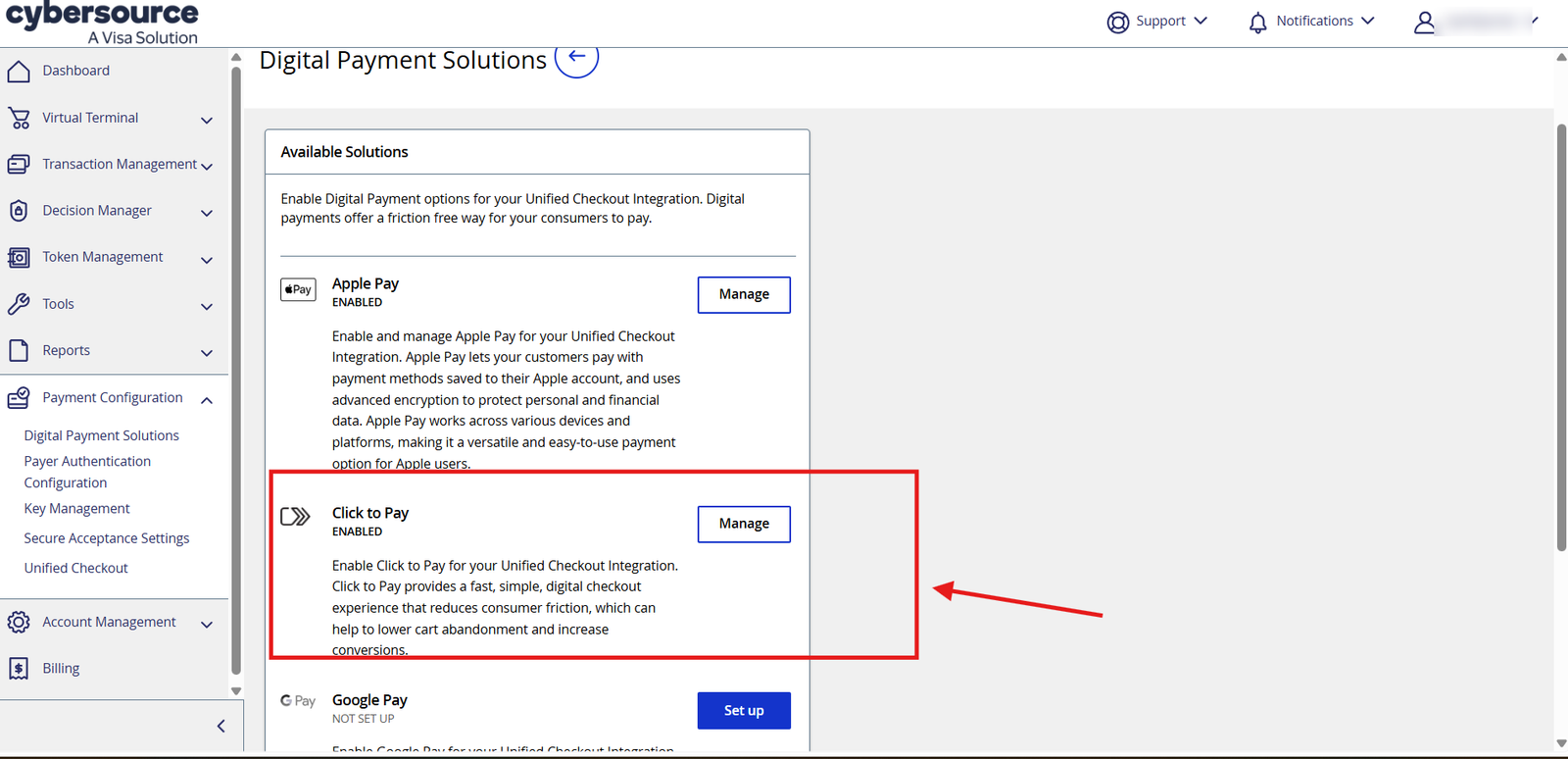The height and width of the screenshot is (759, 1568).
Task: Expand Transaction Management chevron
Action: (207, 166)
